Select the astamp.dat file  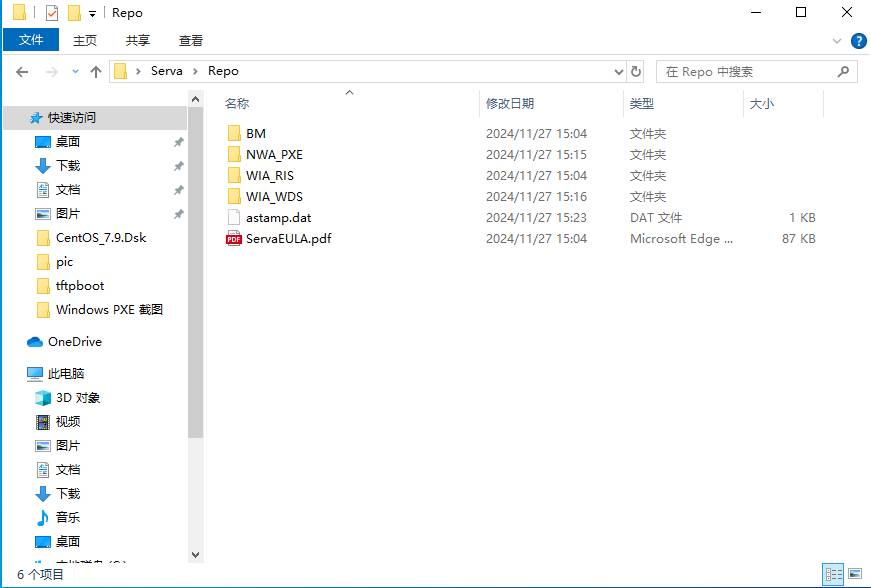[x=278, y=218]
